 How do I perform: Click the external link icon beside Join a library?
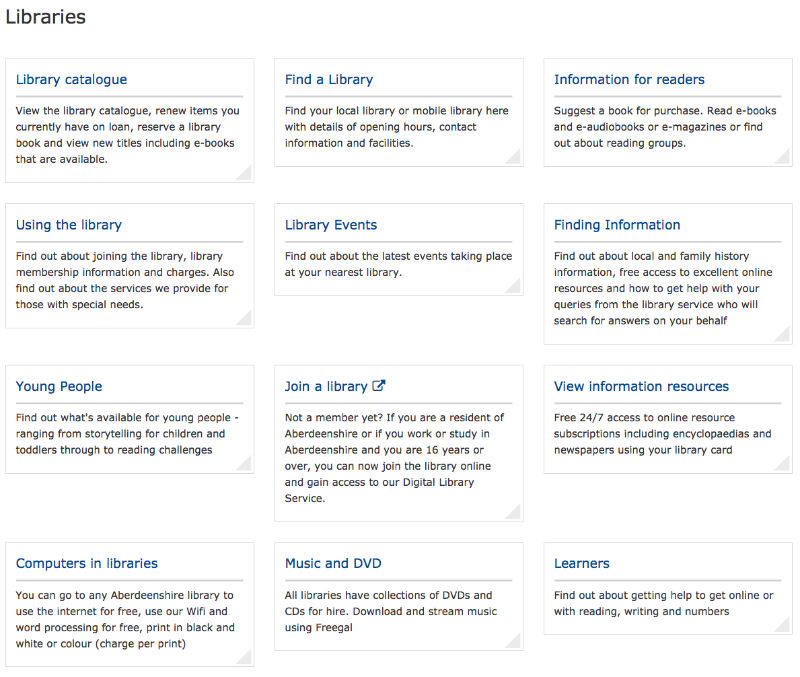[x=379, y=386]
